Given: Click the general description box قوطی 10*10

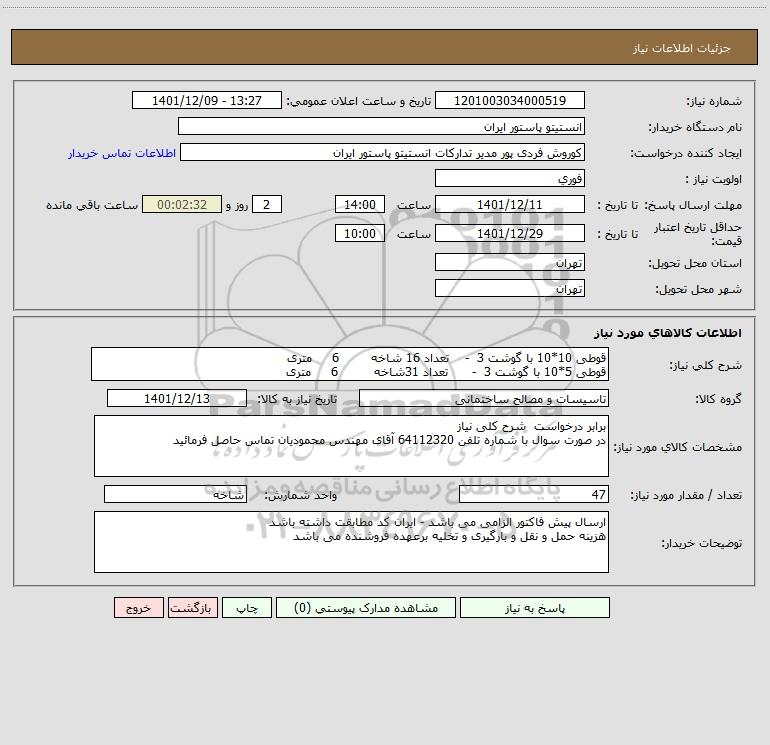Looking at the screenshot, I should pyautogui.click(x=350, y=364).
